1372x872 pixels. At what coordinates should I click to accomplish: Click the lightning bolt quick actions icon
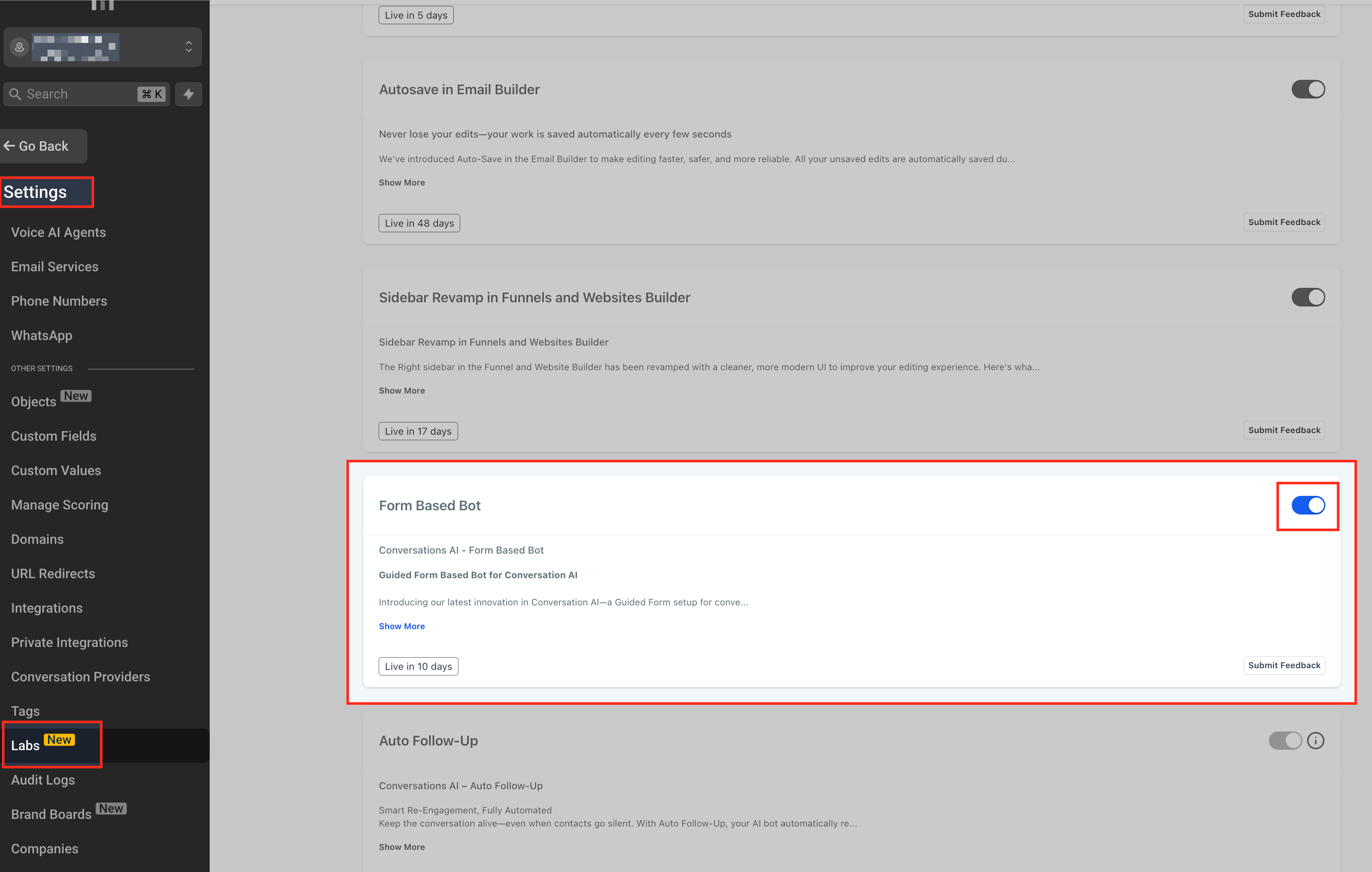[188, 94]
